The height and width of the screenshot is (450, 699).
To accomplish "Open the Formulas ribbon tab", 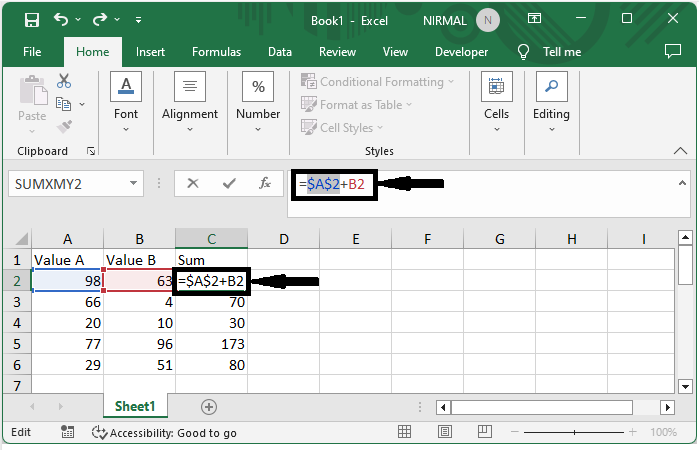I will (x=216, y=52).
